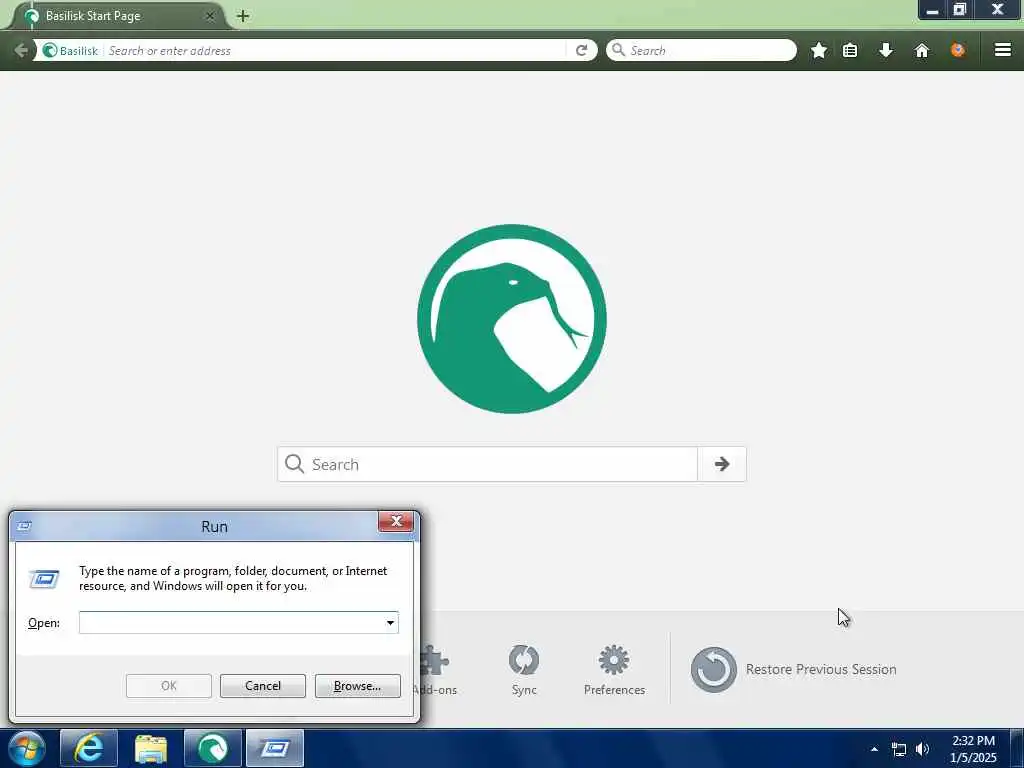Show bookmarks list icon in toolbar

coord(850,50)
